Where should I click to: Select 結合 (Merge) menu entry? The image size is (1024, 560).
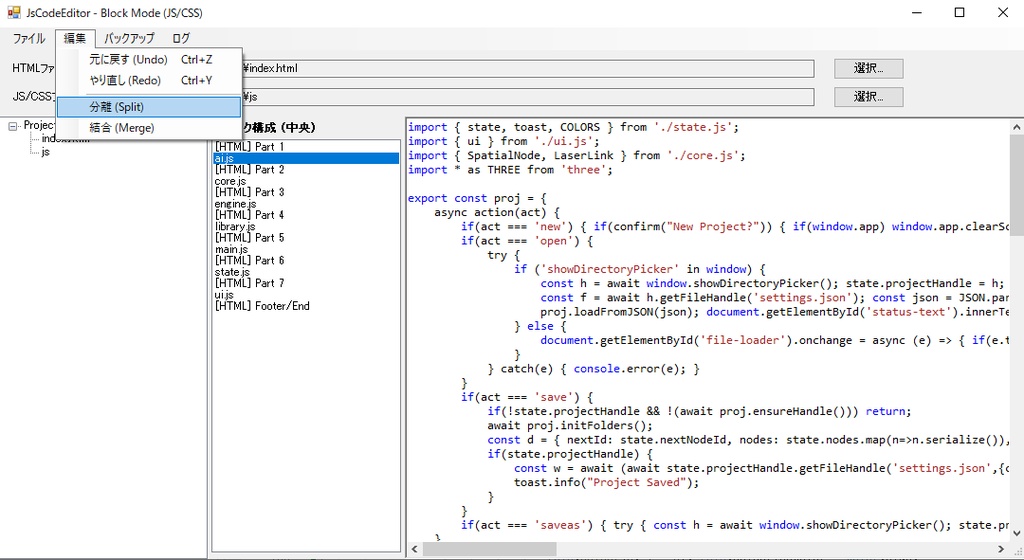[150, 128]
